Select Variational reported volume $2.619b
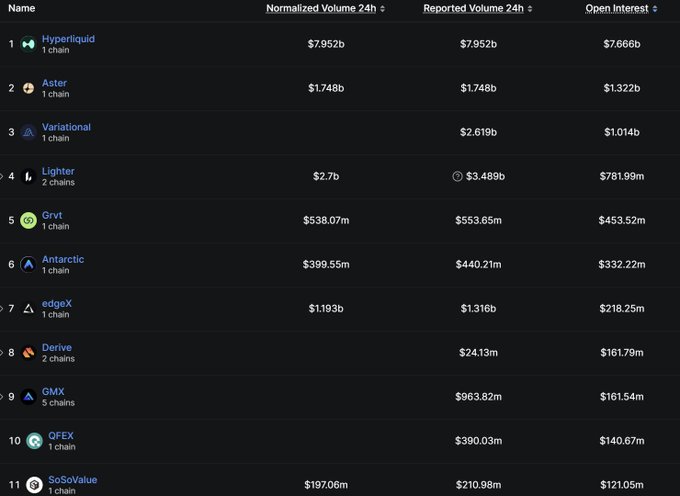Image resolution: width=680 pixels, height=496 pixels. point(478,132)
